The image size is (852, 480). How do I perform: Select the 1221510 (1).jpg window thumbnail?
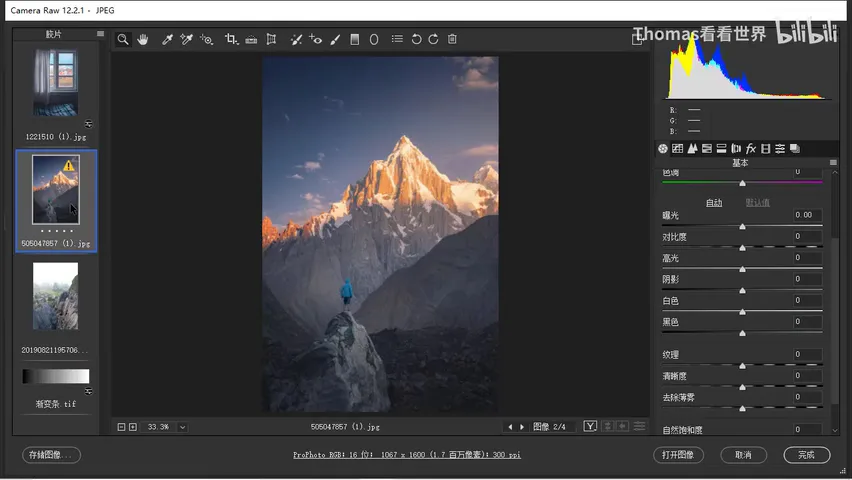[55, 82]
